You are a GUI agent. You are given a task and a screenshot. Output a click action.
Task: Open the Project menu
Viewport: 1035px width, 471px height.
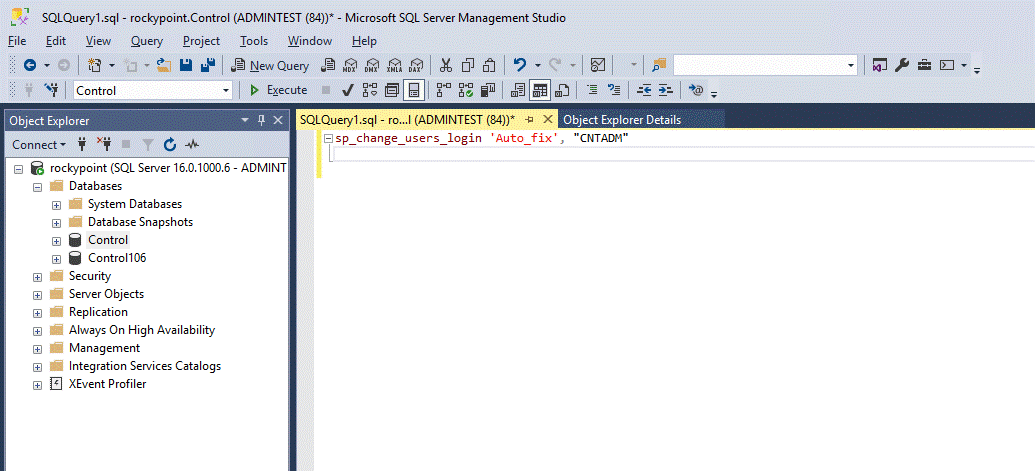201,41
